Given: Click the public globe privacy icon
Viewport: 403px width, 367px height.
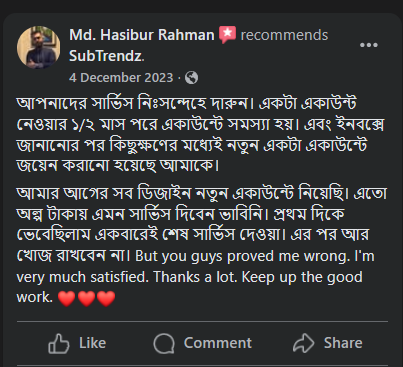Looking at the screenshot, I should click(191, 78).
